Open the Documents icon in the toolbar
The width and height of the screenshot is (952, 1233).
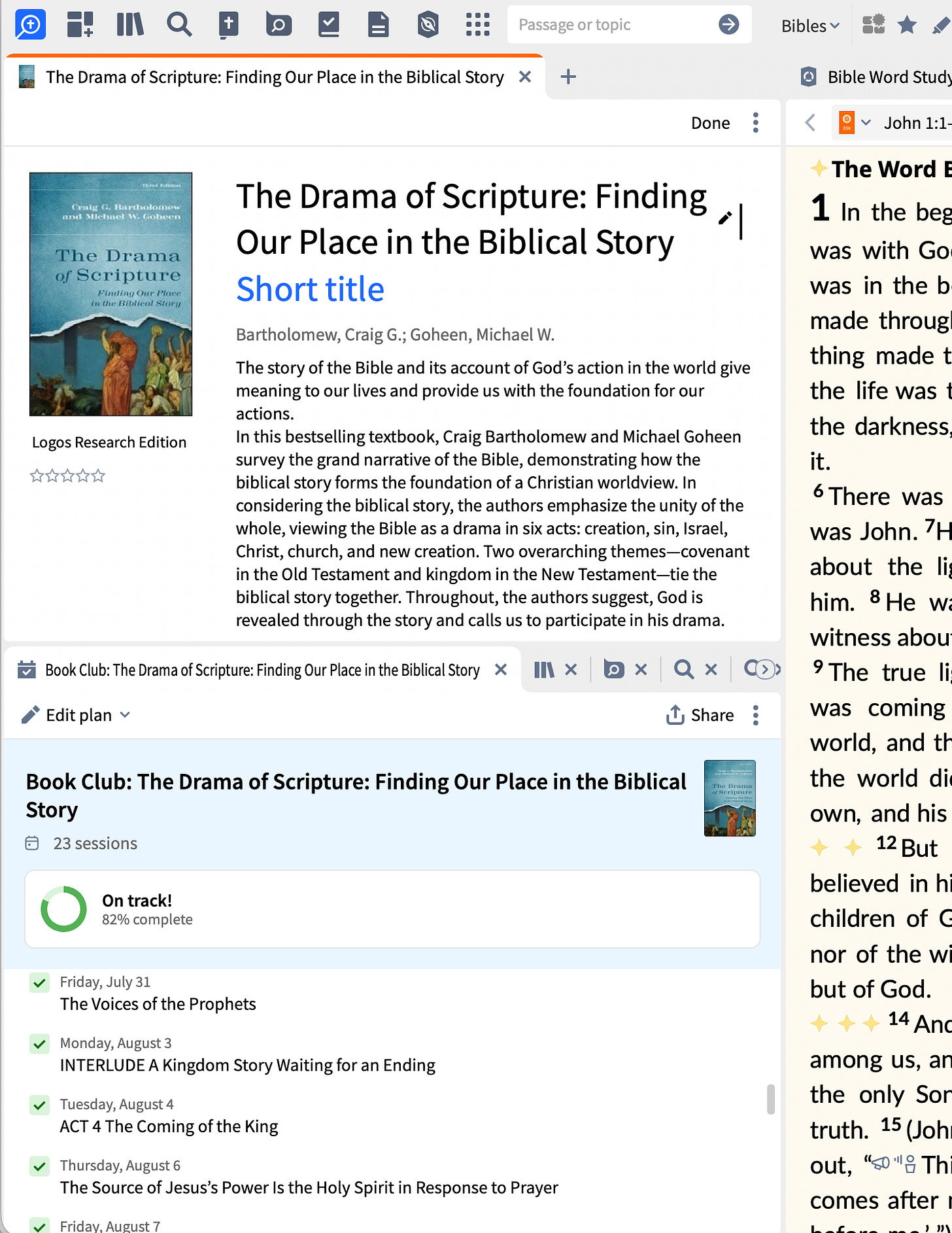pyautogui.click(x=378, y=25)
